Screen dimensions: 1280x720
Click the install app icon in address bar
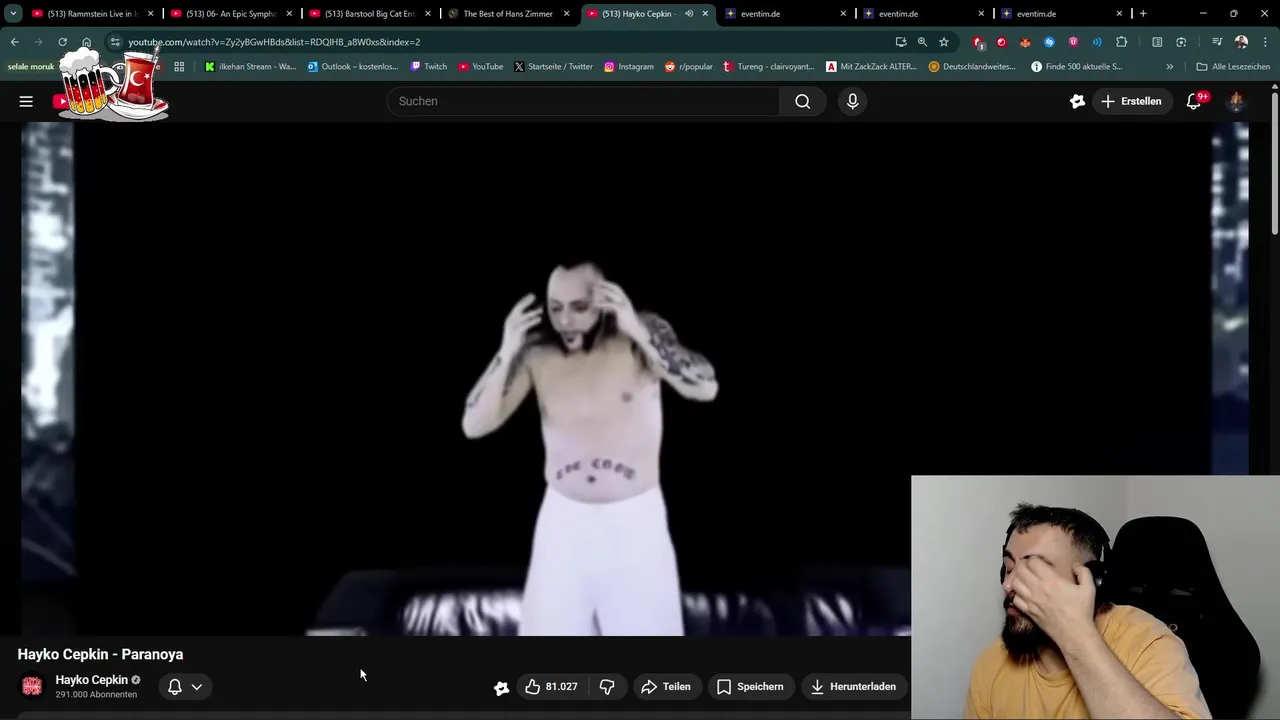(x=901, y=42)
